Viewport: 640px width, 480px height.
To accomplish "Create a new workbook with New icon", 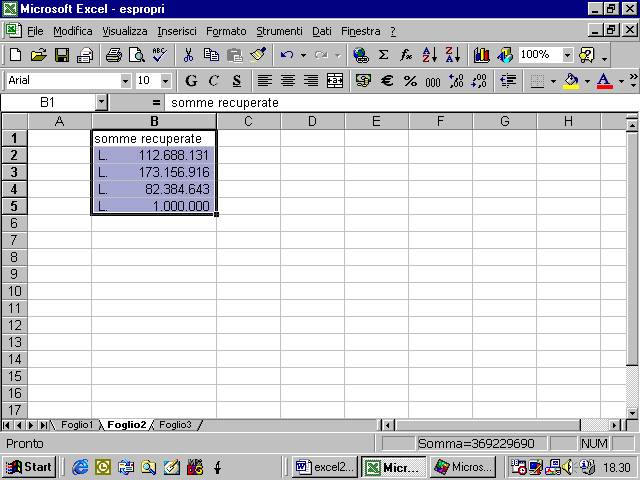I will point(16,55).
